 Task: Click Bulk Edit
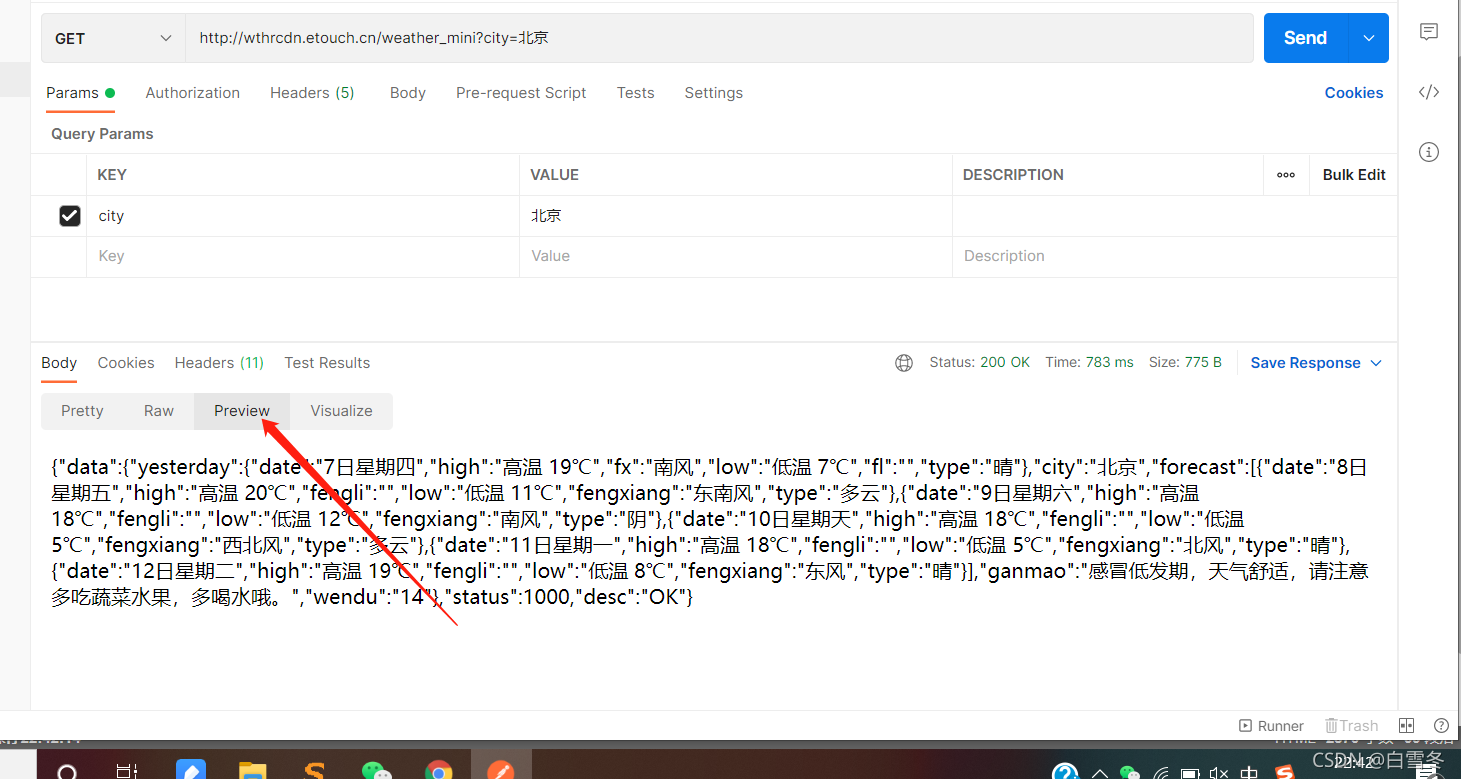(1354, 174)
